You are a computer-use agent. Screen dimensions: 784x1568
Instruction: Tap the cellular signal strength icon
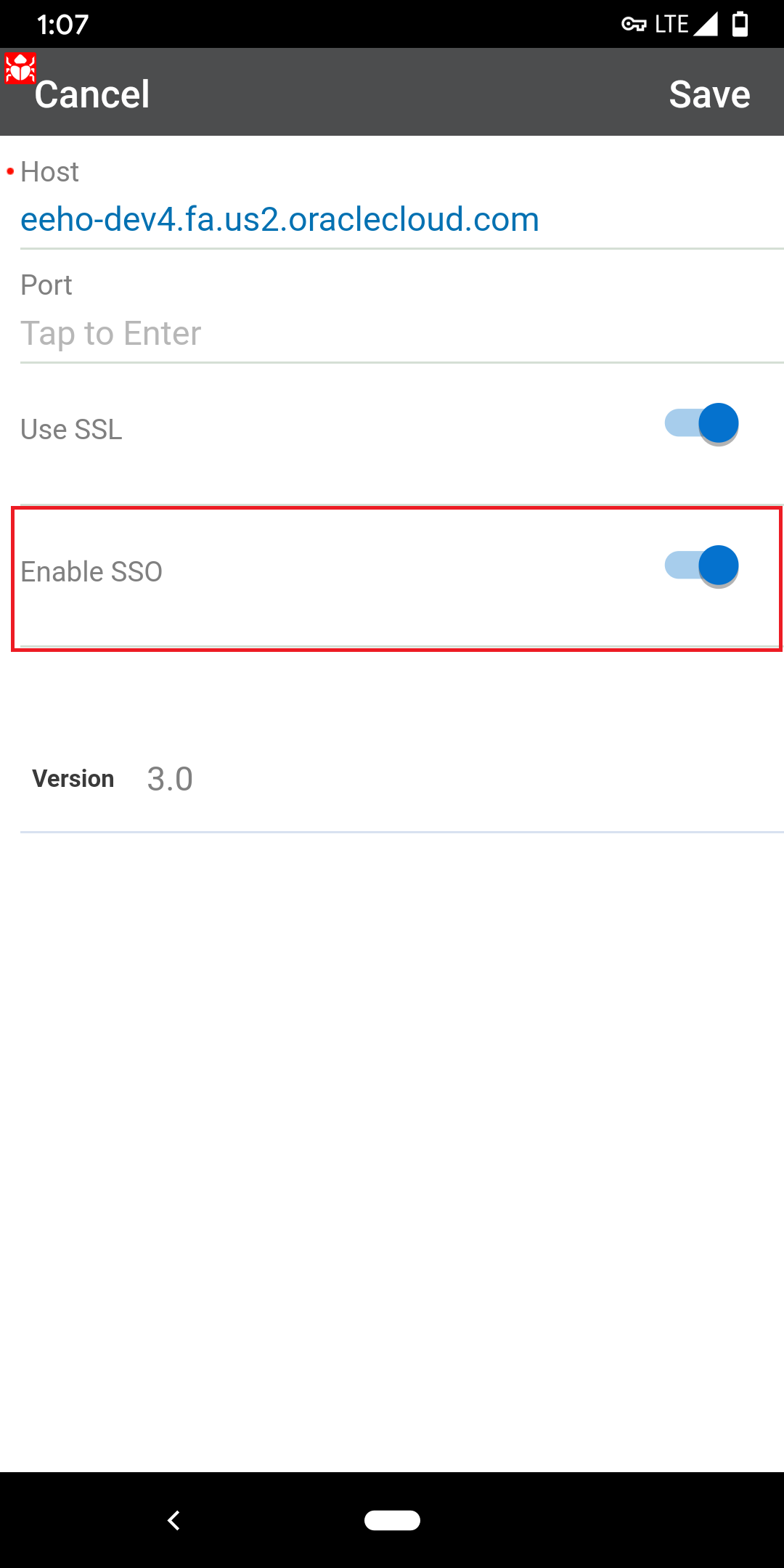[x=705, y=25]
